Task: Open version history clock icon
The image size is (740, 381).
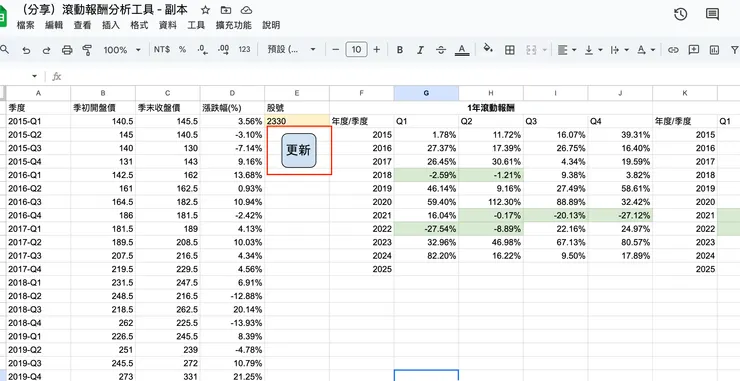Action: coord(680,14)
